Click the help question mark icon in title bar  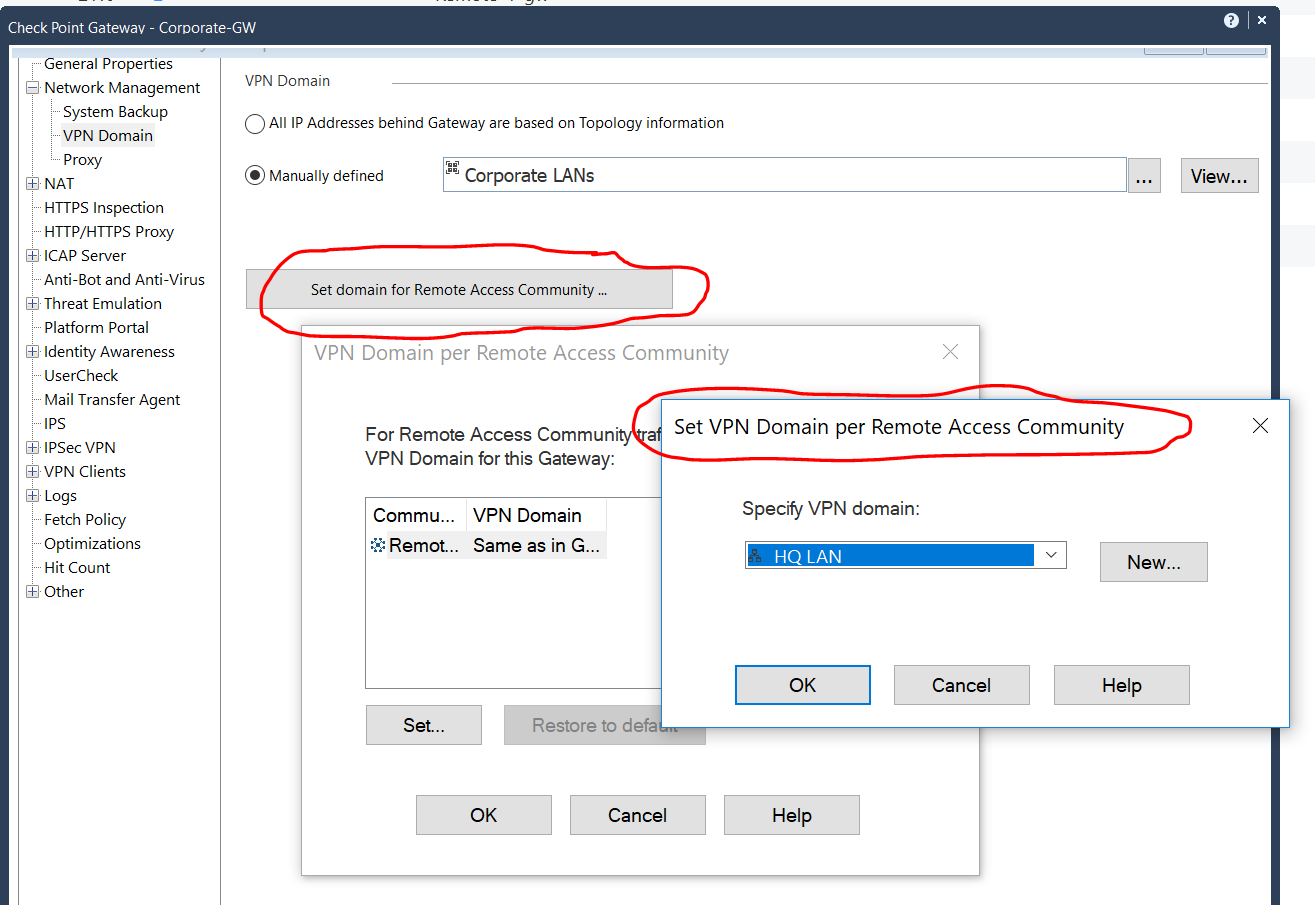1231,20
